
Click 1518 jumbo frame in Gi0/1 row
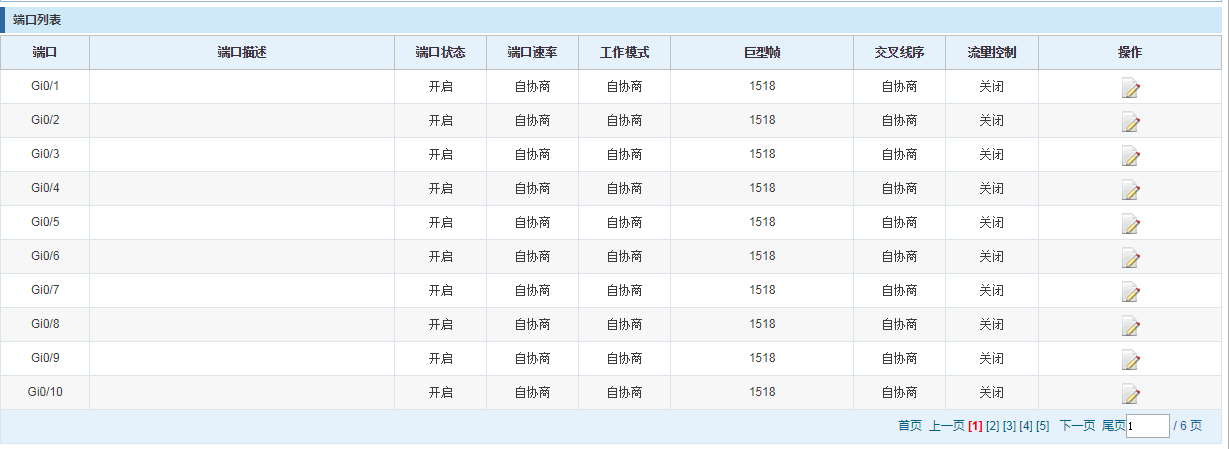tap(762, 86)
